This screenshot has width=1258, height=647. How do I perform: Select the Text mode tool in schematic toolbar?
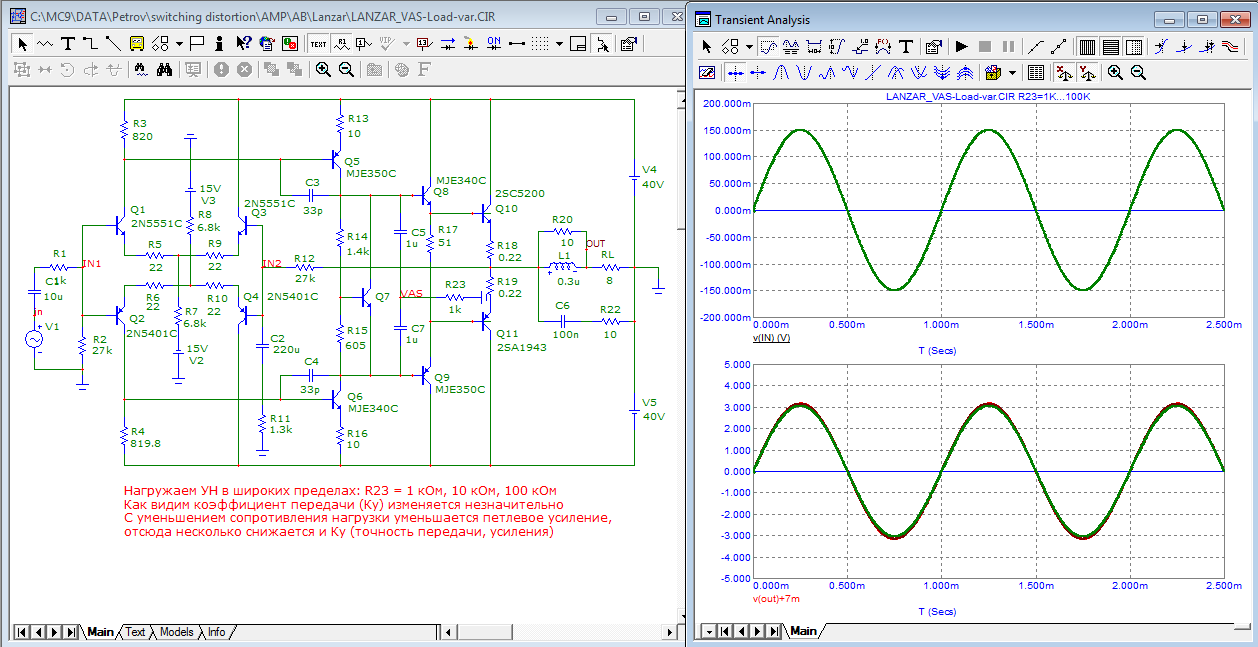[68, 44]
